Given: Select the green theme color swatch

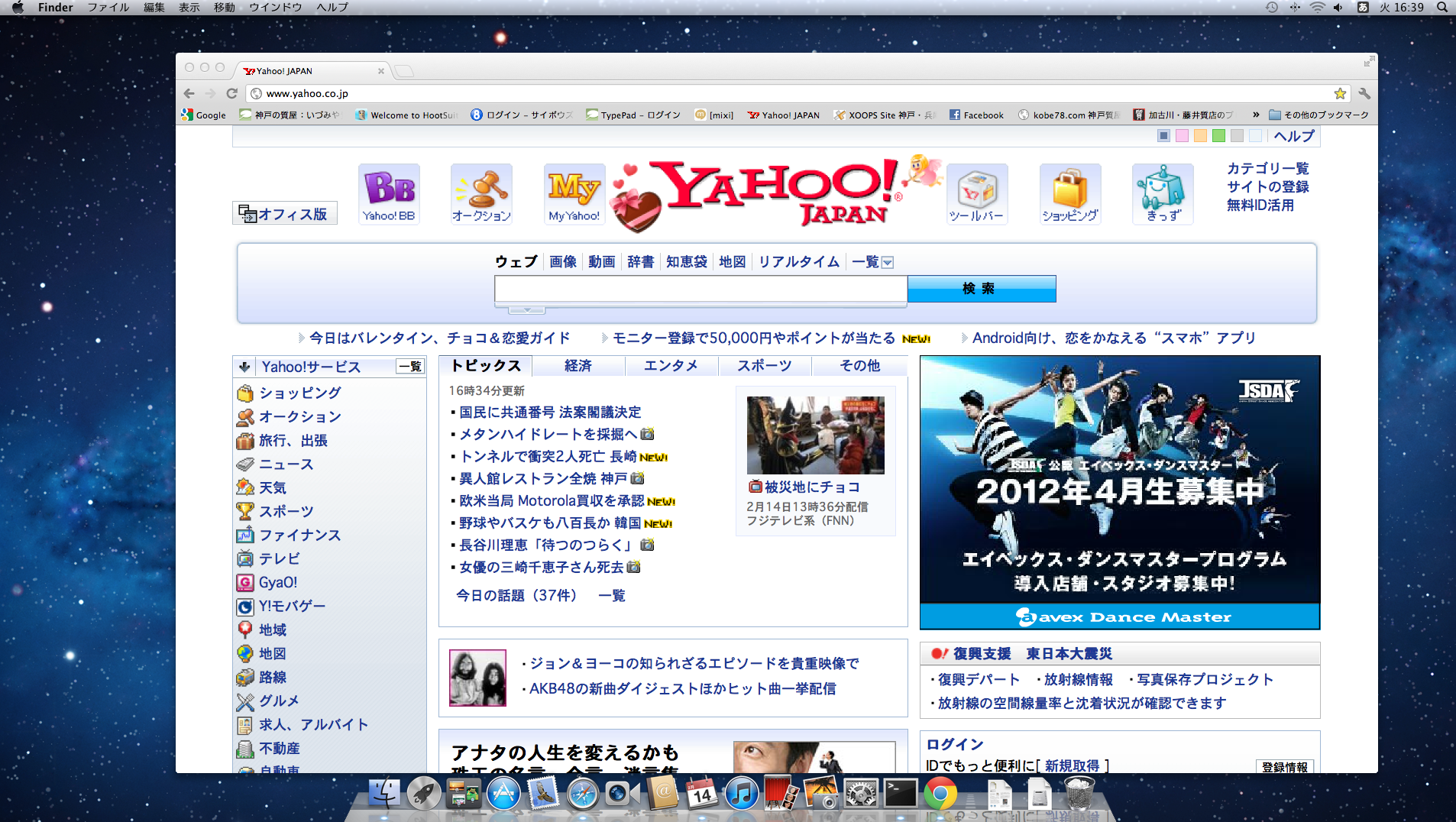Looking at the screenshot, I should click(1218, 136).
